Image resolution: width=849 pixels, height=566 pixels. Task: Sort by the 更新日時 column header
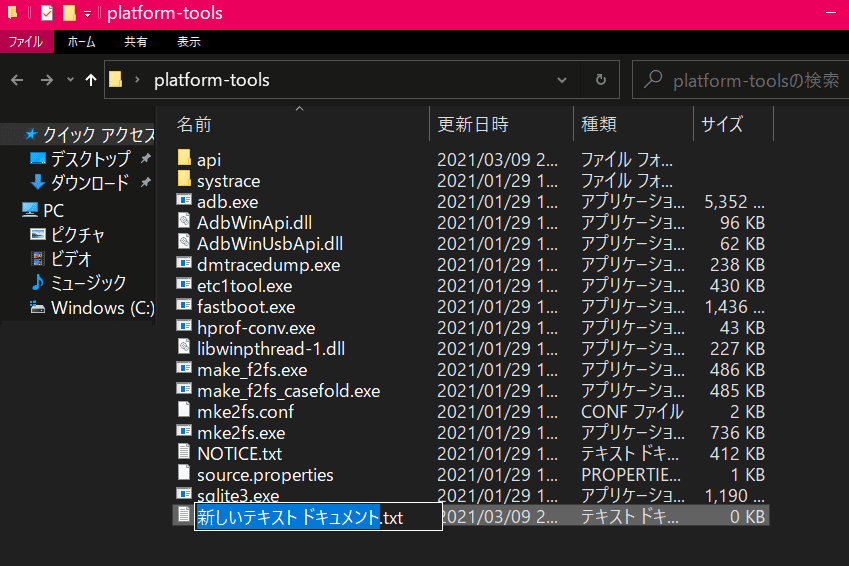[x=473, y=125]
